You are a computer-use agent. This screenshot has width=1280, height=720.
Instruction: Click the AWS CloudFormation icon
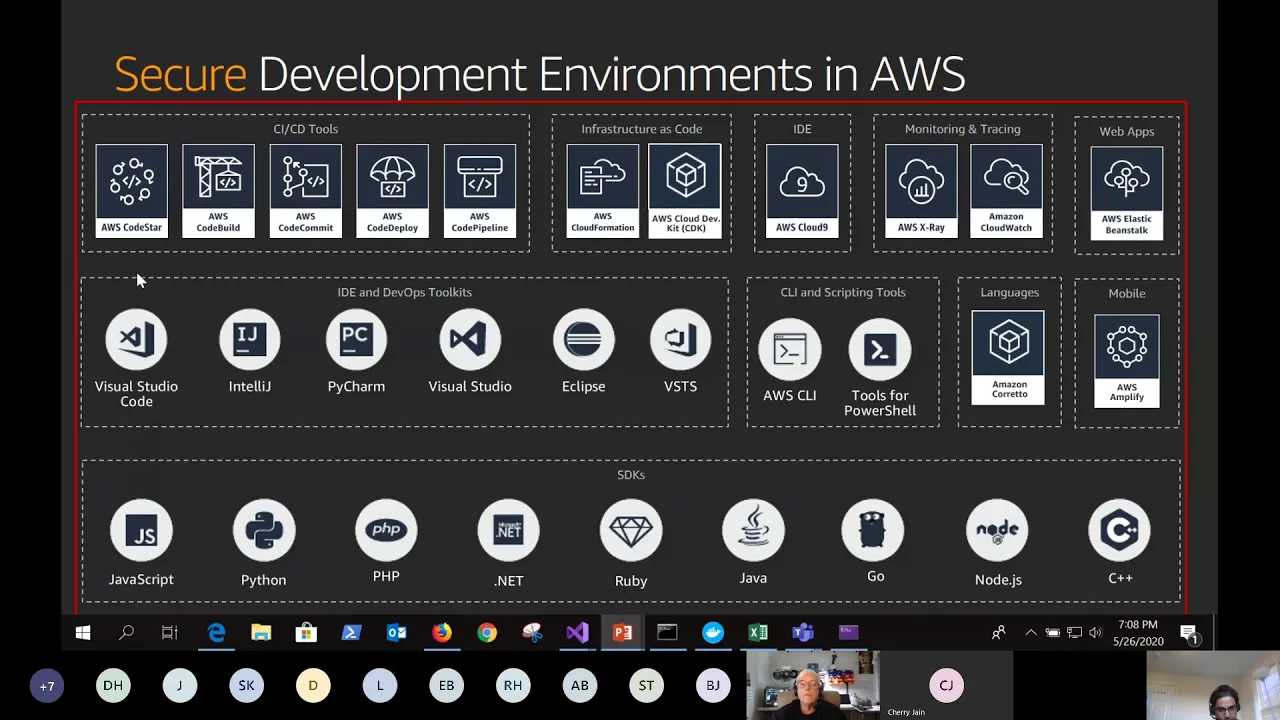[602, 191]
